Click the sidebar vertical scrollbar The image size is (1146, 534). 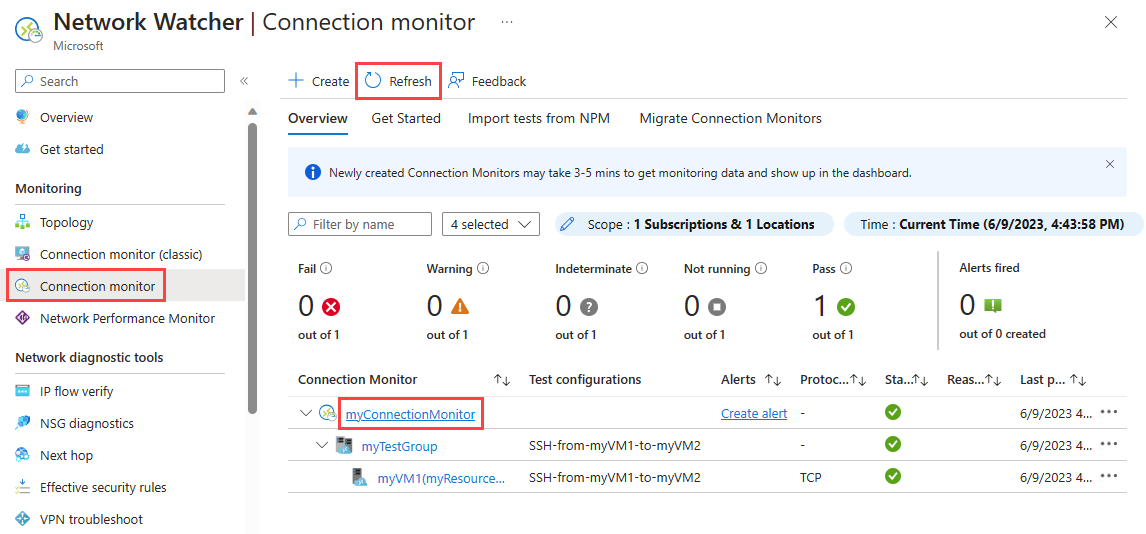pos(252,260)
